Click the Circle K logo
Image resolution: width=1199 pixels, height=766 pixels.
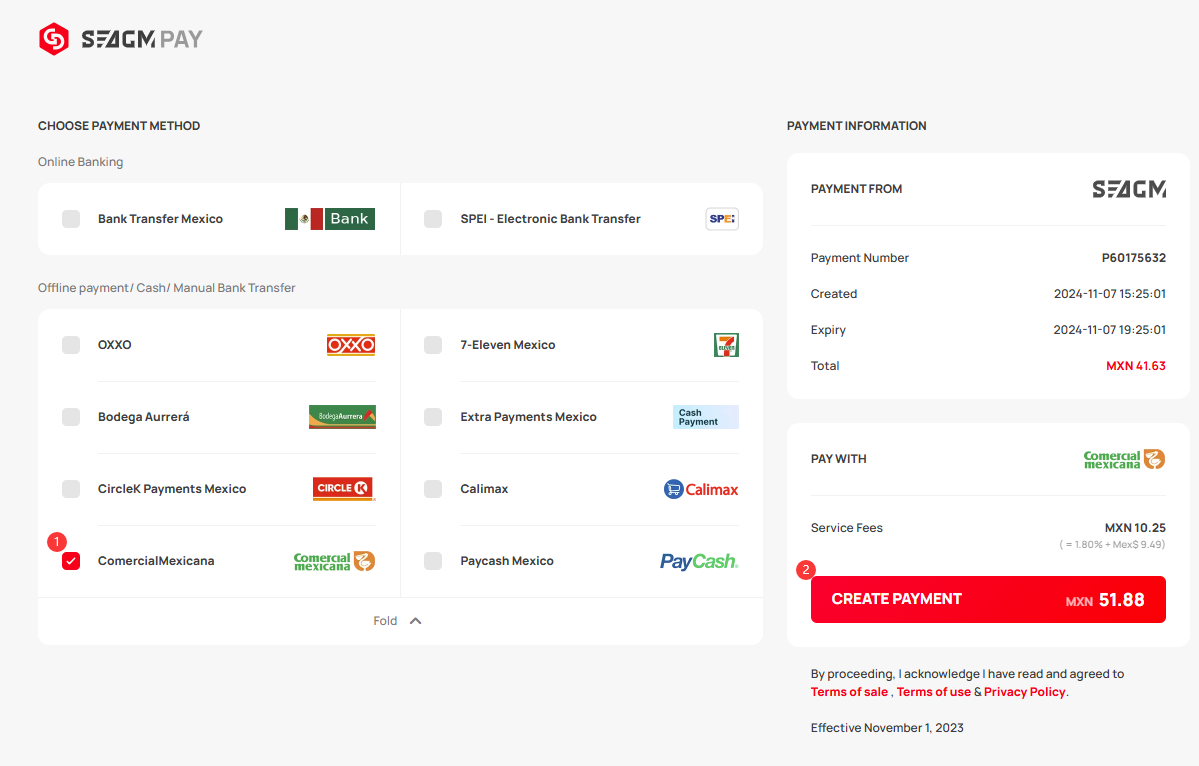[344, 488]
